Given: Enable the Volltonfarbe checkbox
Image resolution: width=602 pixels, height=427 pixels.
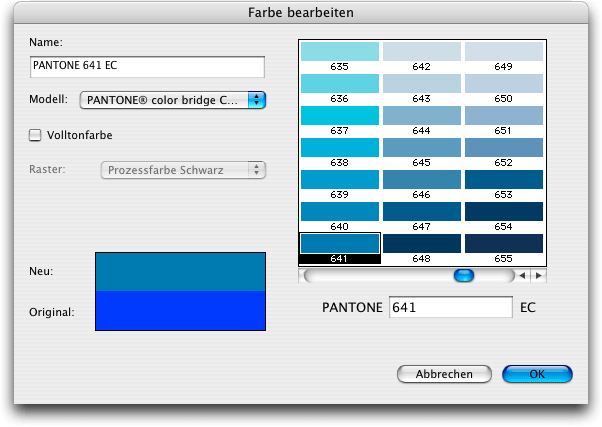Looking at the screenshot, I should coord(35,135).
